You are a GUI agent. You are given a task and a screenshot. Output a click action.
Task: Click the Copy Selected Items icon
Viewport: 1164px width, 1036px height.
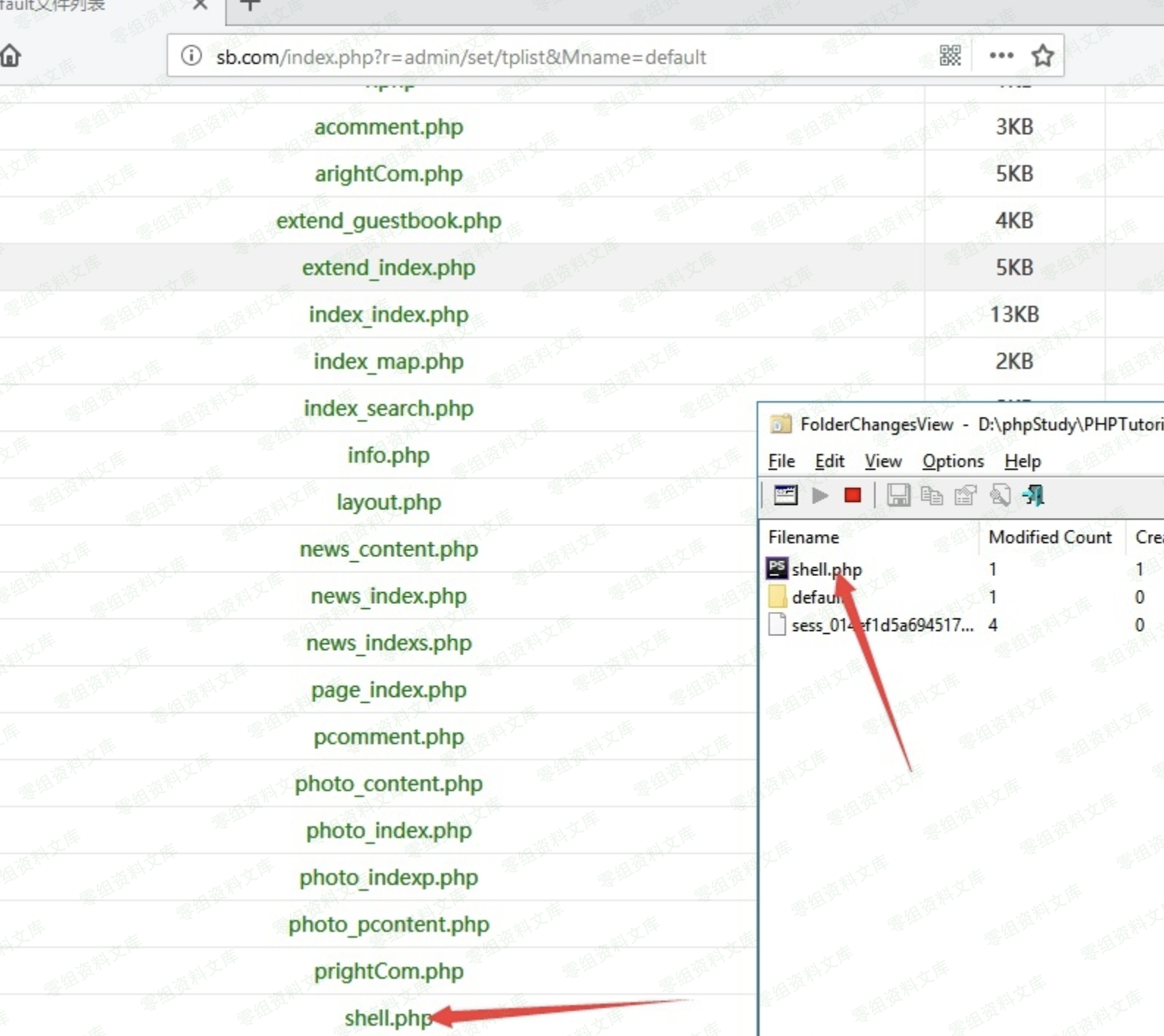point(931,496)
